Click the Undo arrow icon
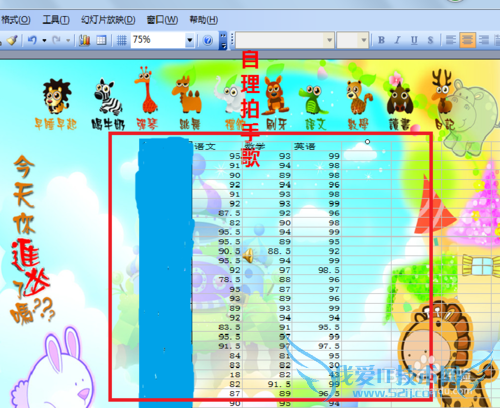 click(x=32, y=40)
